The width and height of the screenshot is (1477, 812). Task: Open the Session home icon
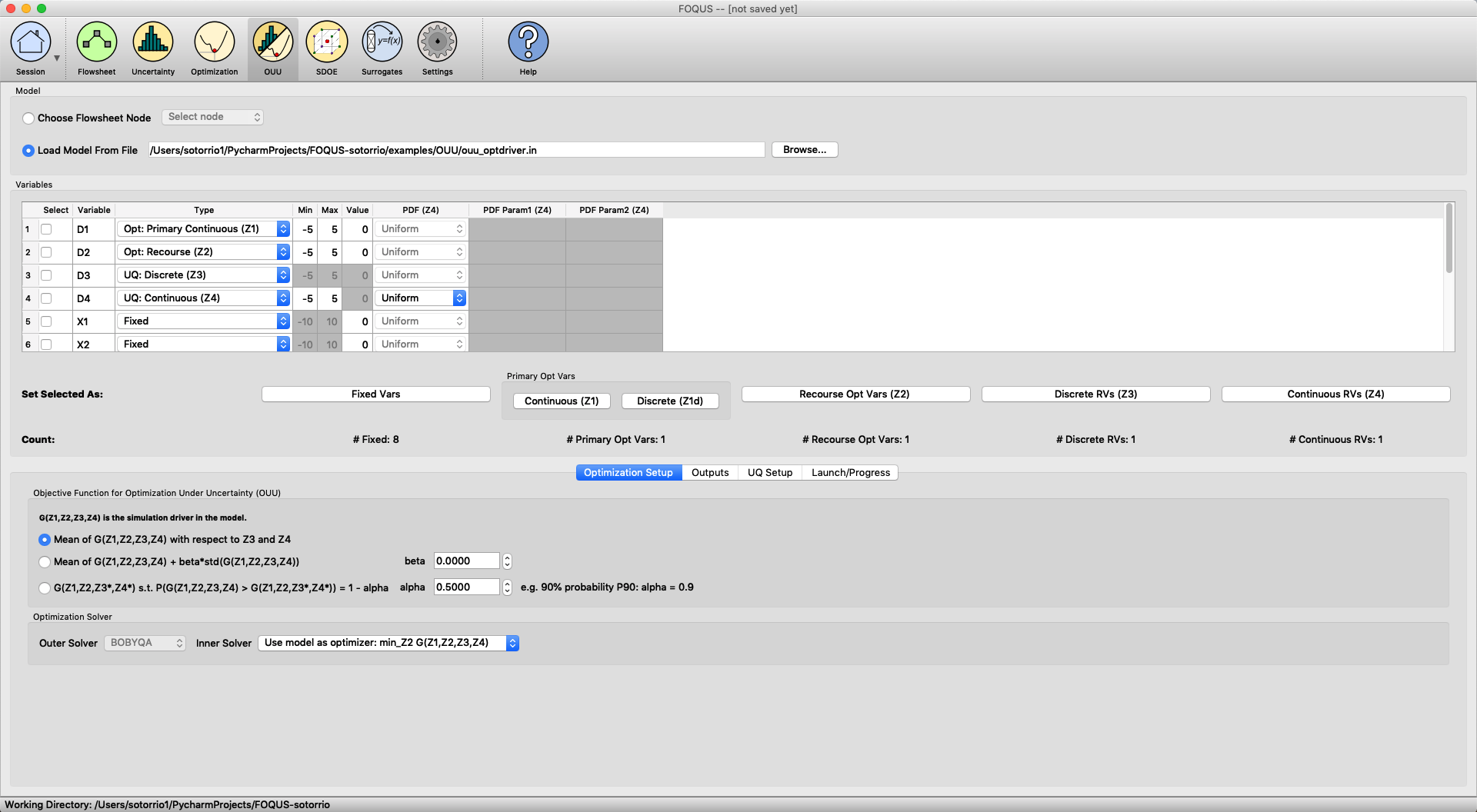point(31,43)
